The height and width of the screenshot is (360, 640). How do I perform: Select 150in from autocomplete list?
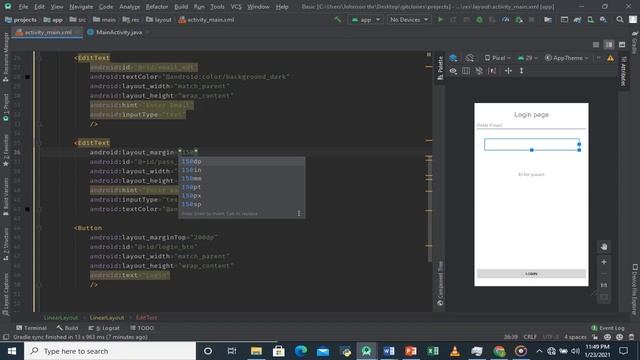coord(242,170)
